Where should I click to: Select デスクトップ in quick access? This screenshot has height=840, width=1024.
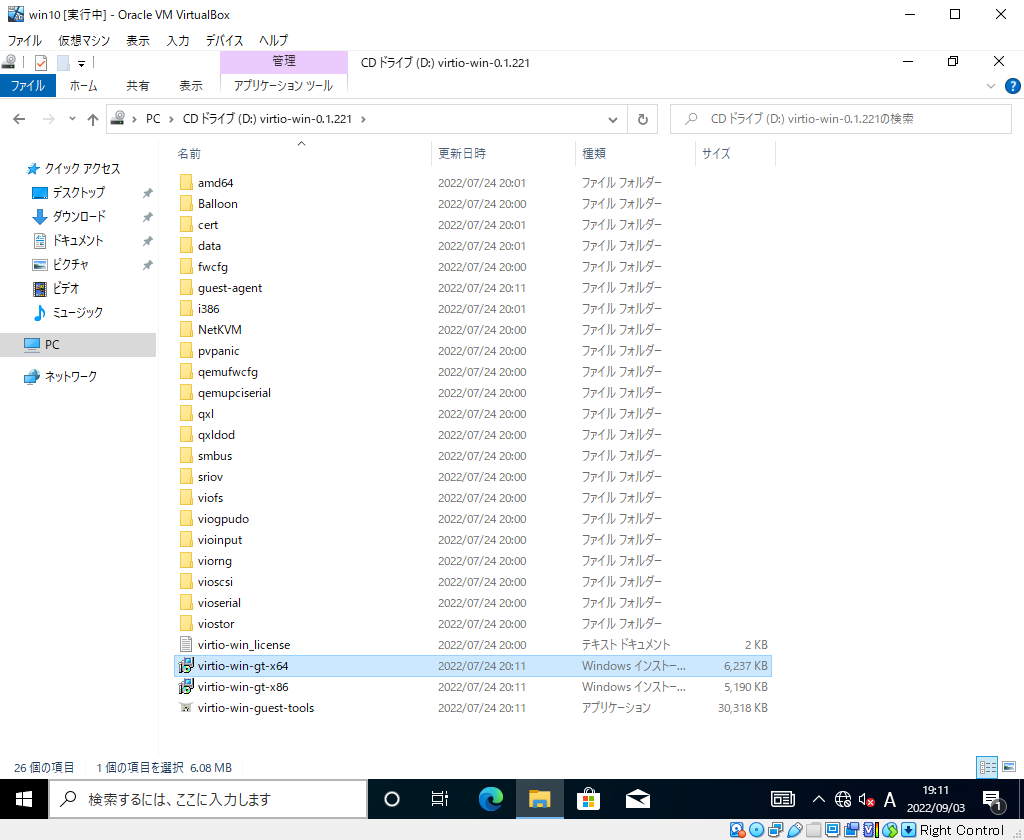click(x=78, y=193)
